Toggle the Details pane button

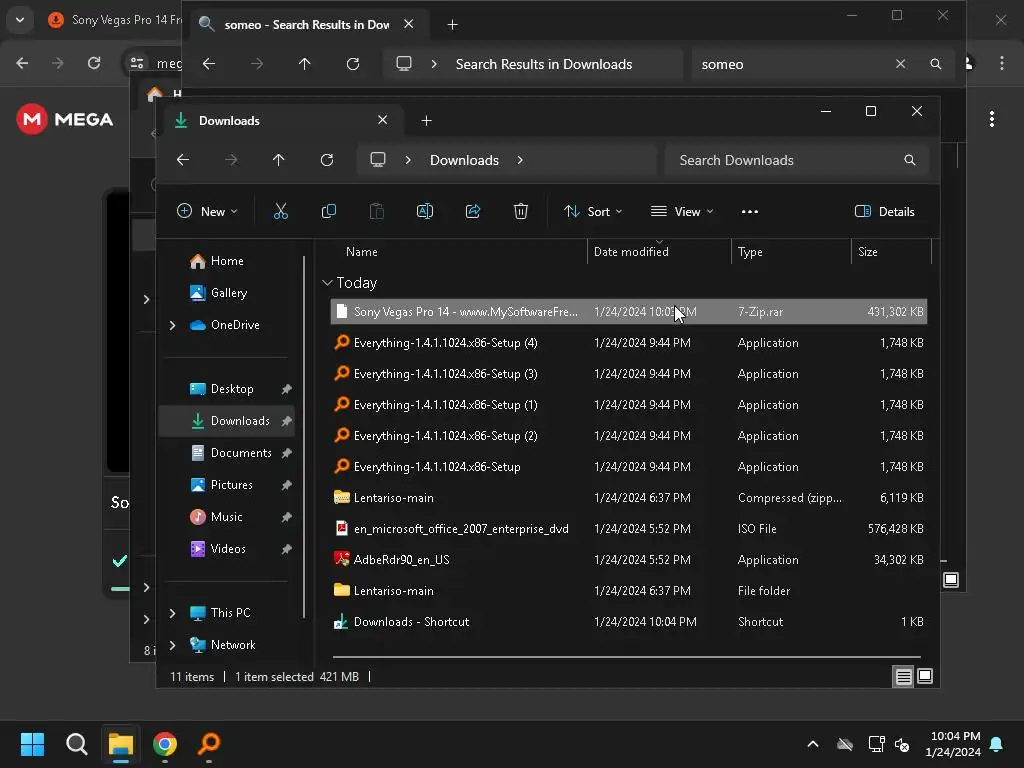[x=885, y=212]
